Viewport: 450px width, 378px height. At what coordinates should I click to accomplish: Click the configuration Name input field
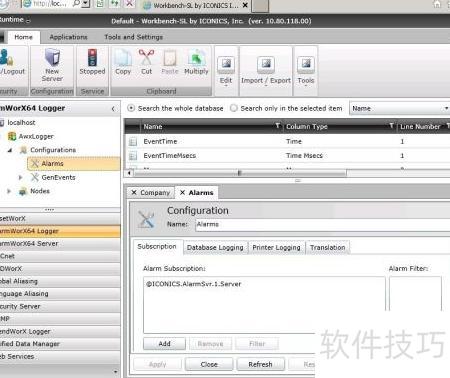[322, 224]
